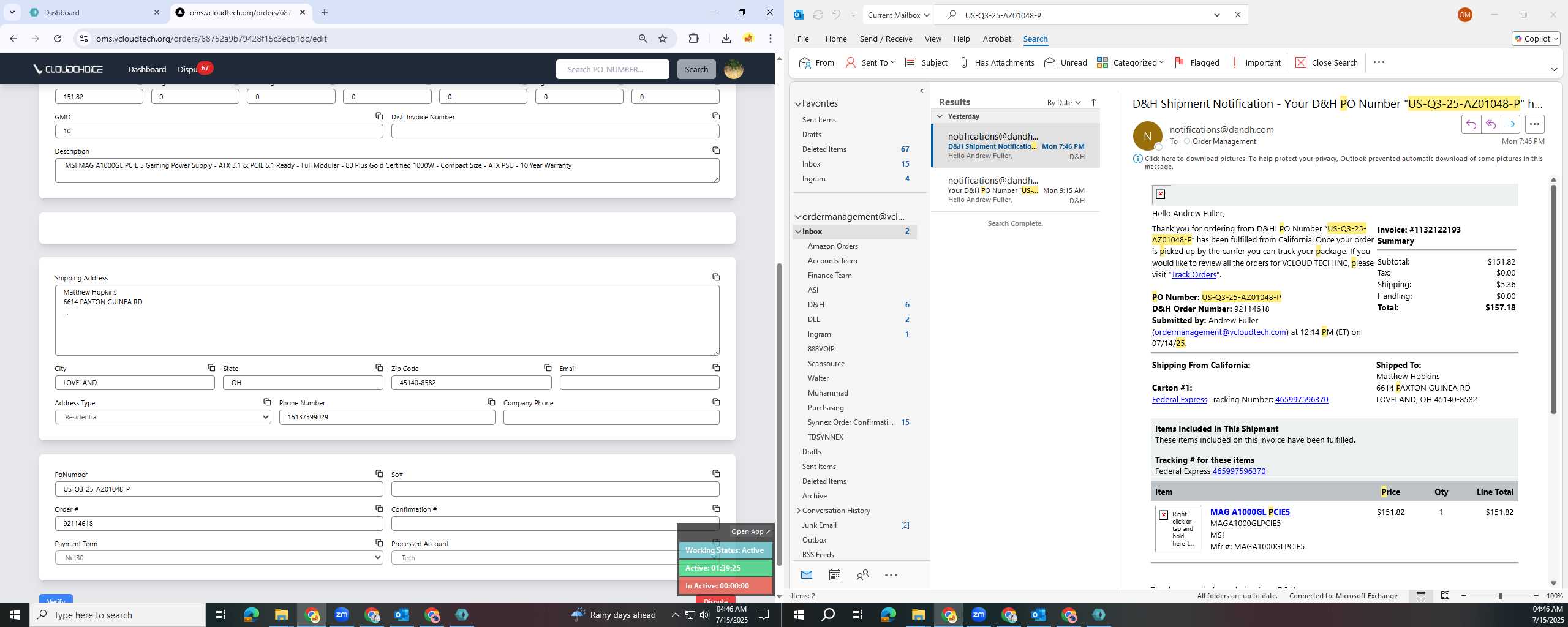Open Windows Start menu on left taskbar

click(x=15, y=615)
